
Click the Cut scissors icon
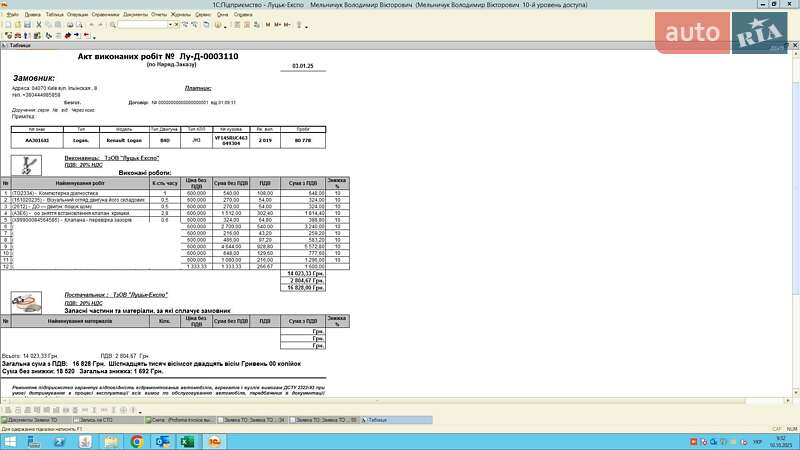[x=39, y=24]
